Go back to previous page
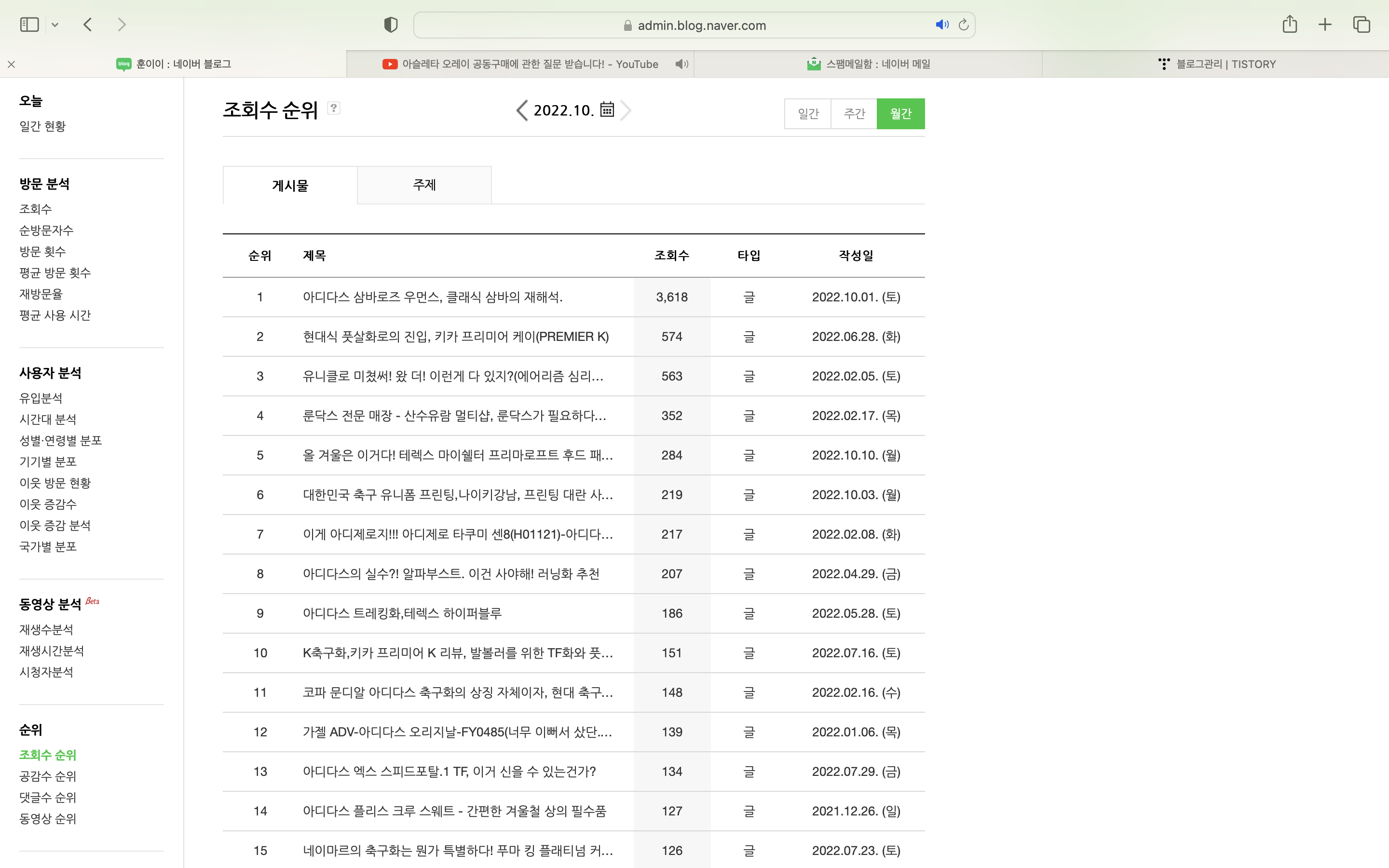The width and height of the screenshot is (1389, 868). tap(88, 25)
